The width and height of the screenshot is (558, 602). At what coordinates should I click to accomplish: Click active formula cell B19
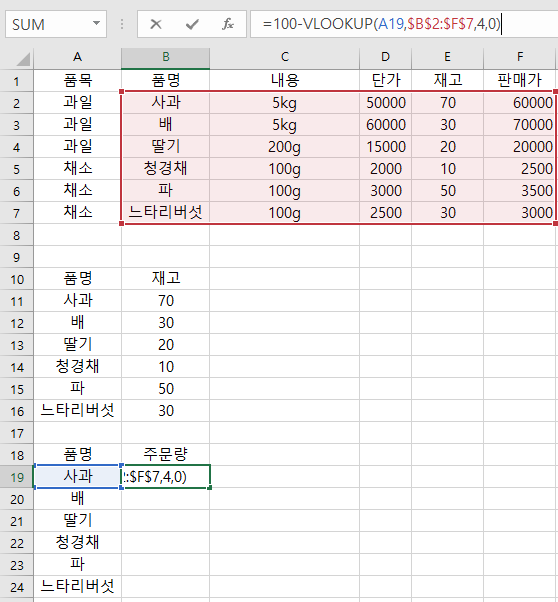tap(166, 477)
